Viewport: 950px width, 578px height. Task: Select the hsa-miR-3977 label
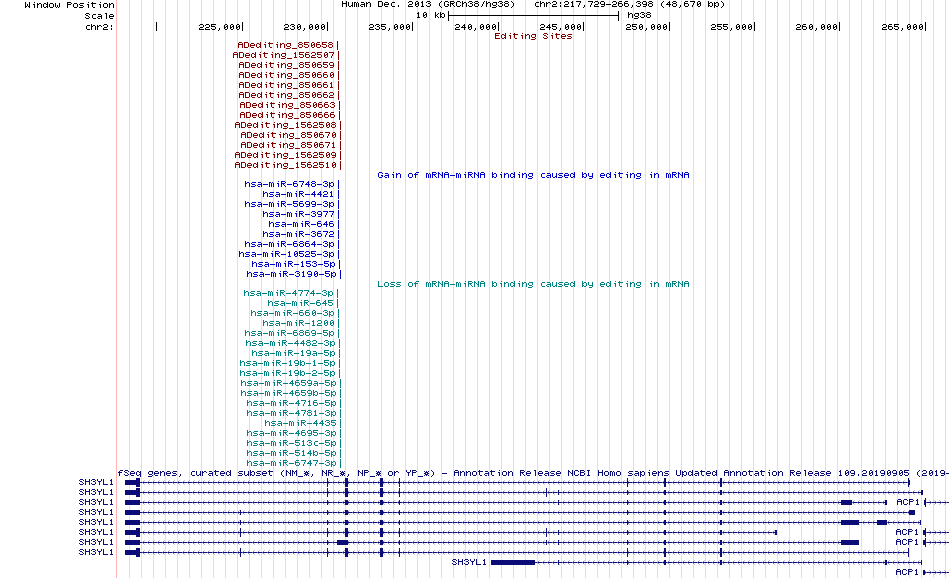[298, 214]
